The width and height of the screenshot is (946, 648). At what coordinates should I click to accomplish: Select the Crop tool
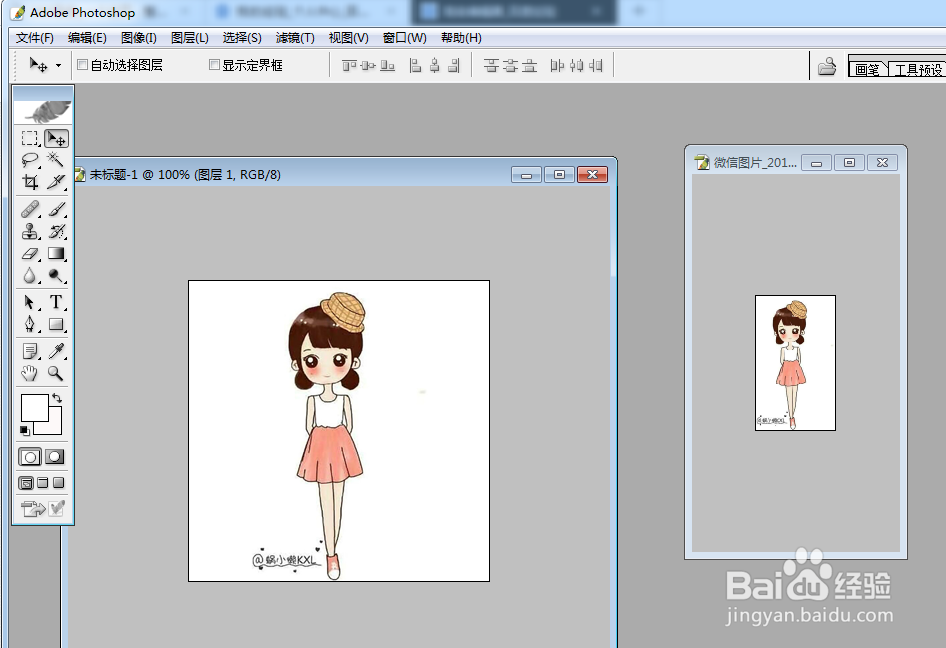(30, 182)
